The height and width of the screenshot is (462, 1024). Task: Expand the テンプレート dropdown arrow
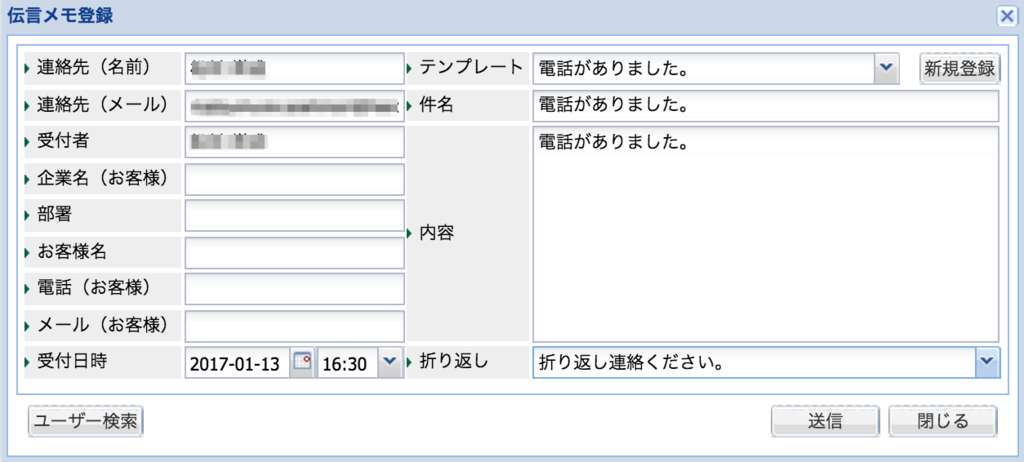(886, 68)
